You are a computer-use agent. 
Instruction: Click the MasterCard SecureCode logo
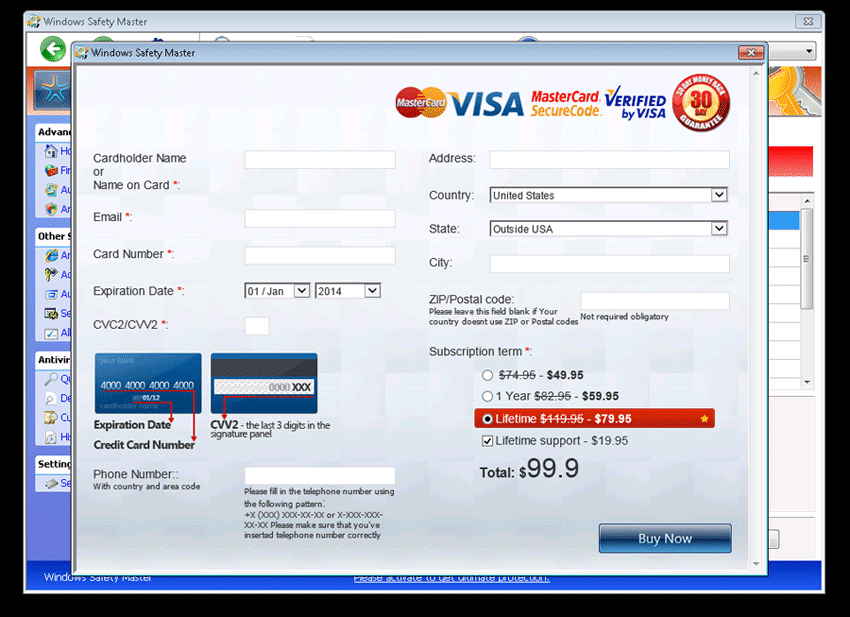565,103
